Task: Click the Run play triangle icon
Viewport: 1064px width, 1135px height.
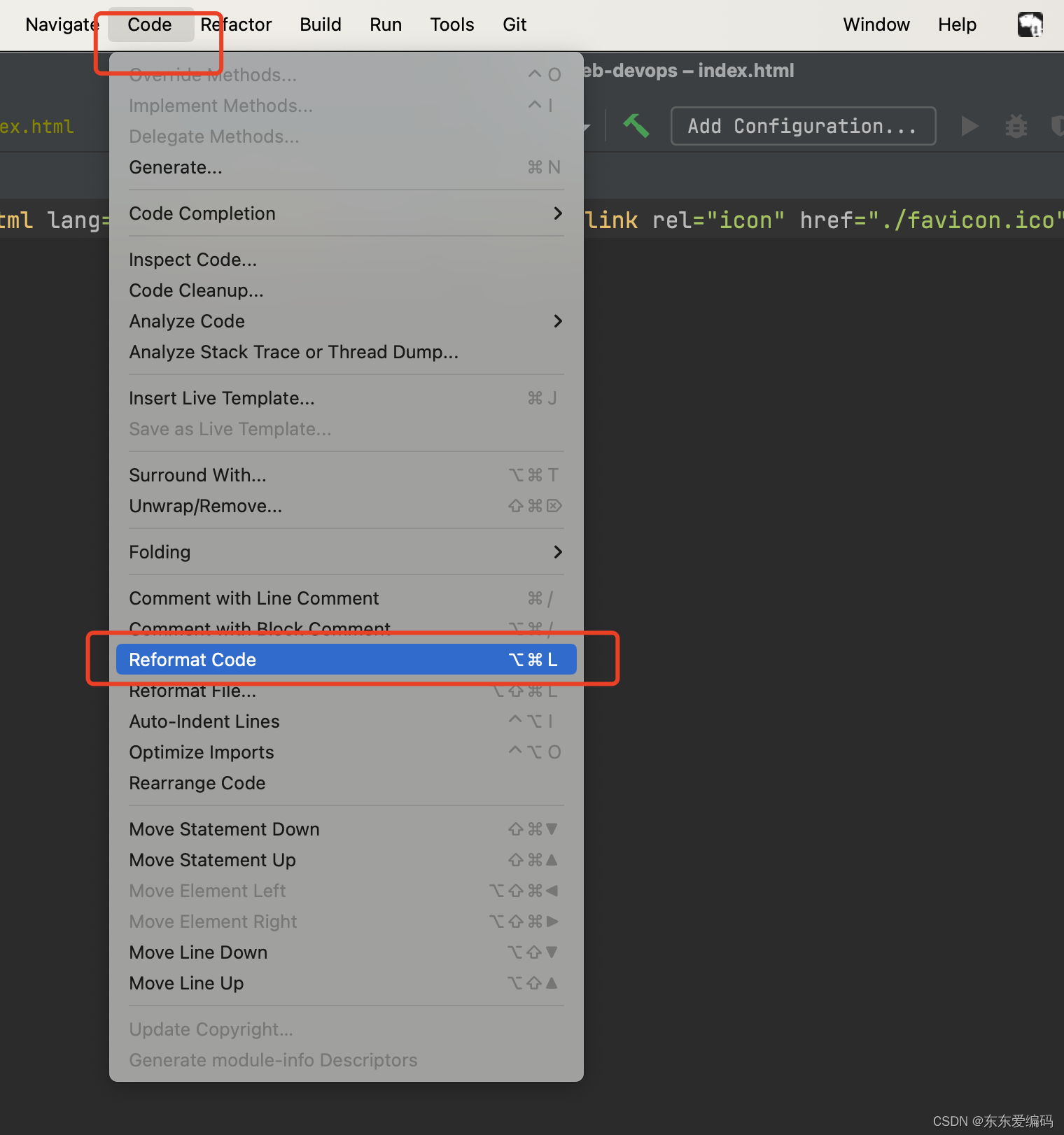Action: [969, 127]
